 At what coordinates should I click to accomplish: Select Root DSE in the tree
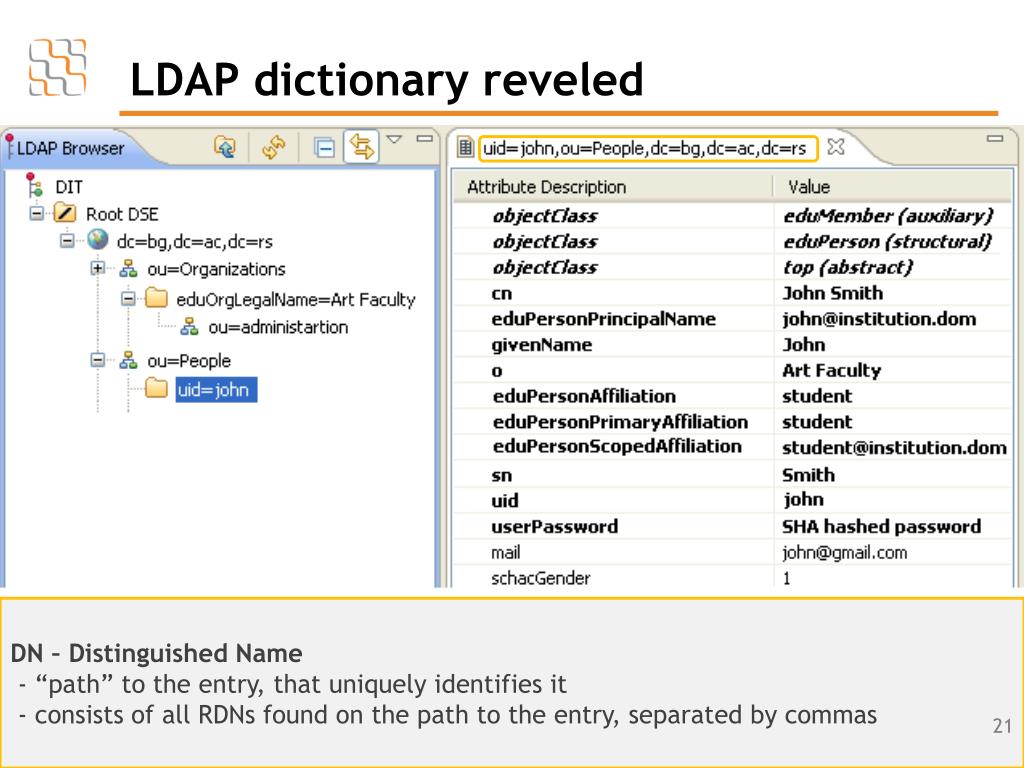[122, 214]
